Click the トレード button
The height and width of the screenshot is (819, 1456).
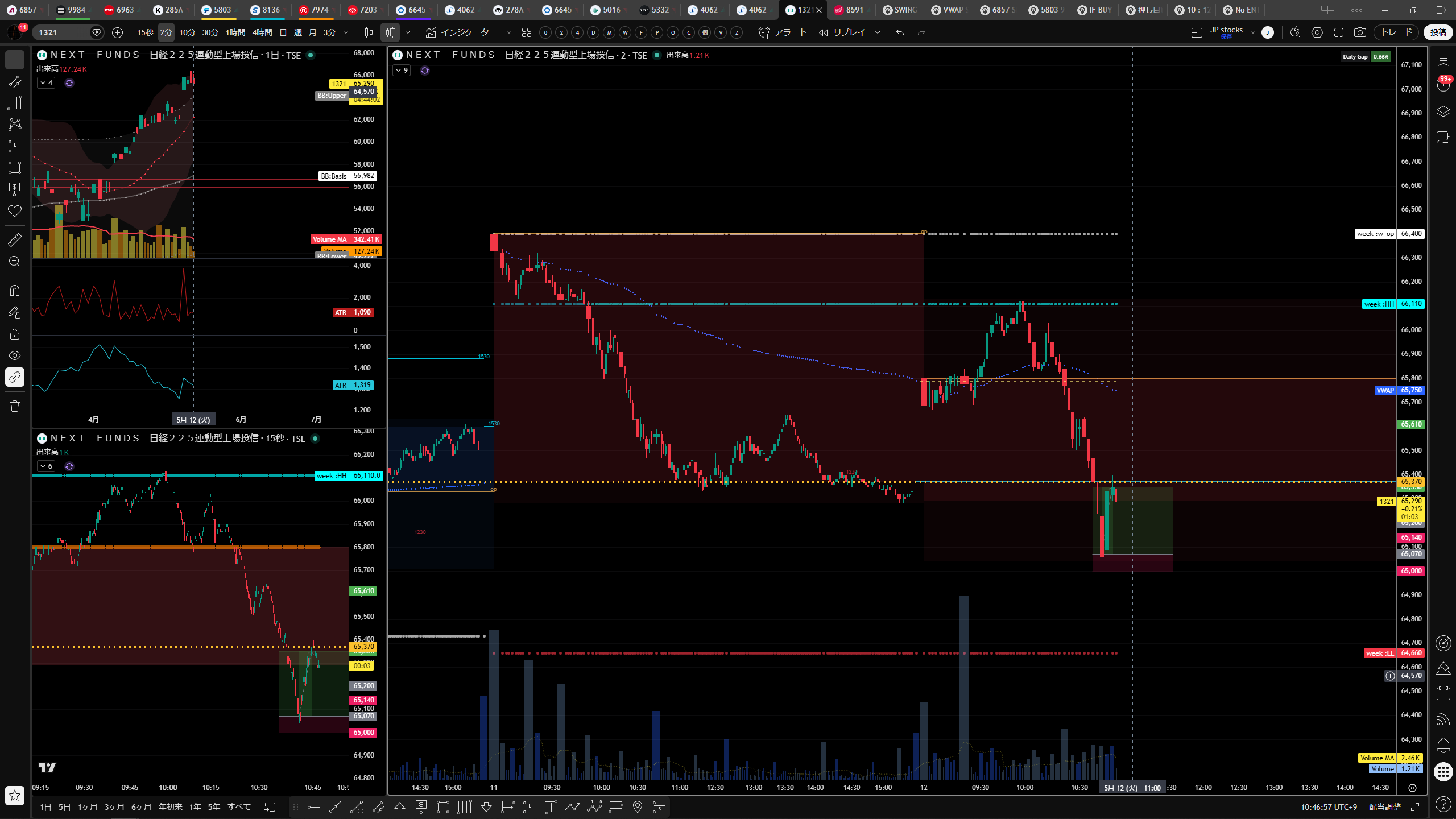click(1397, 32)
